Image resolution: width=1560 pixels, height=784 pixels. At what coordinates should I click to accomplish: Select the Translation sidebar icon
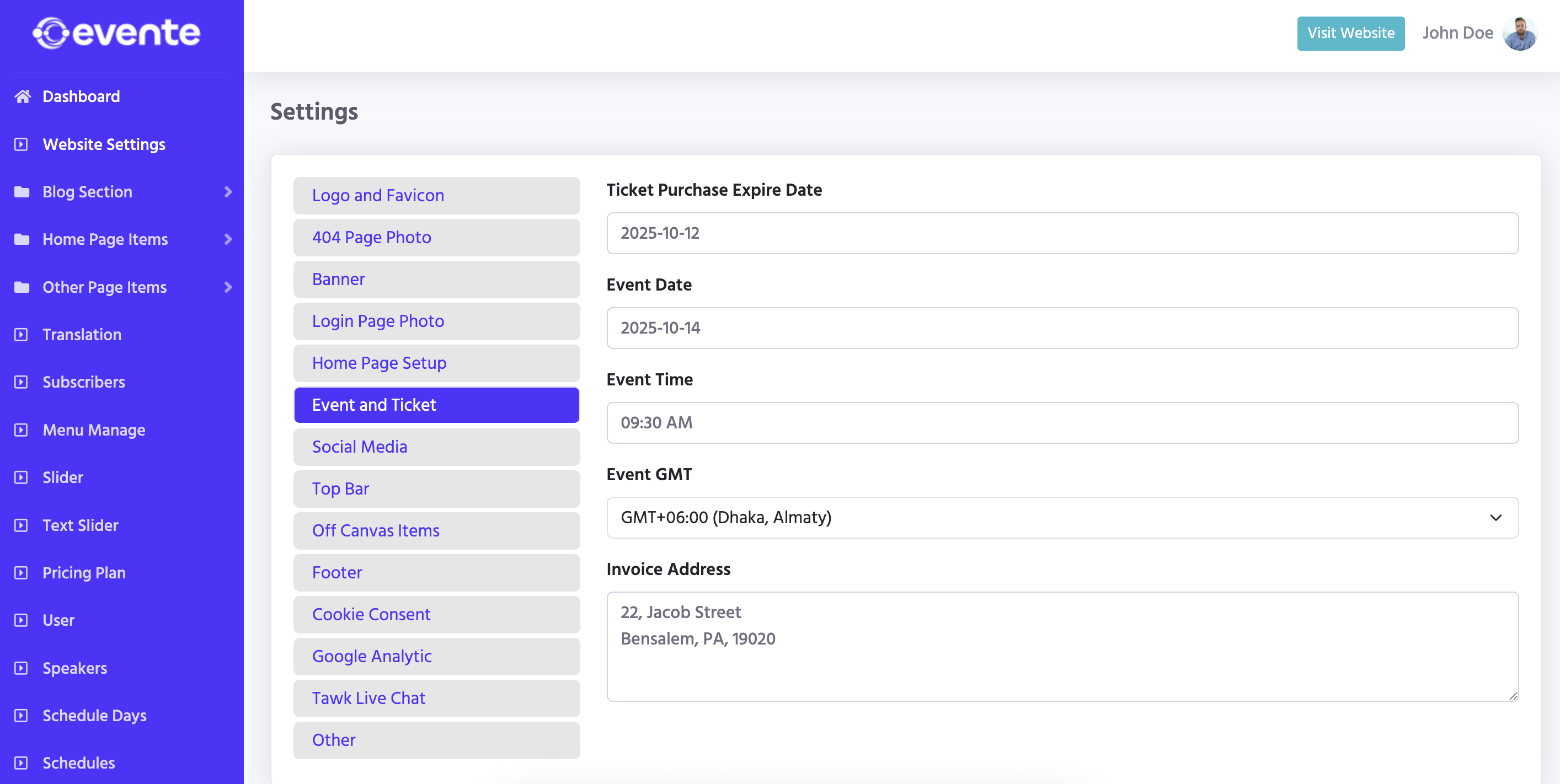[21, 334]
